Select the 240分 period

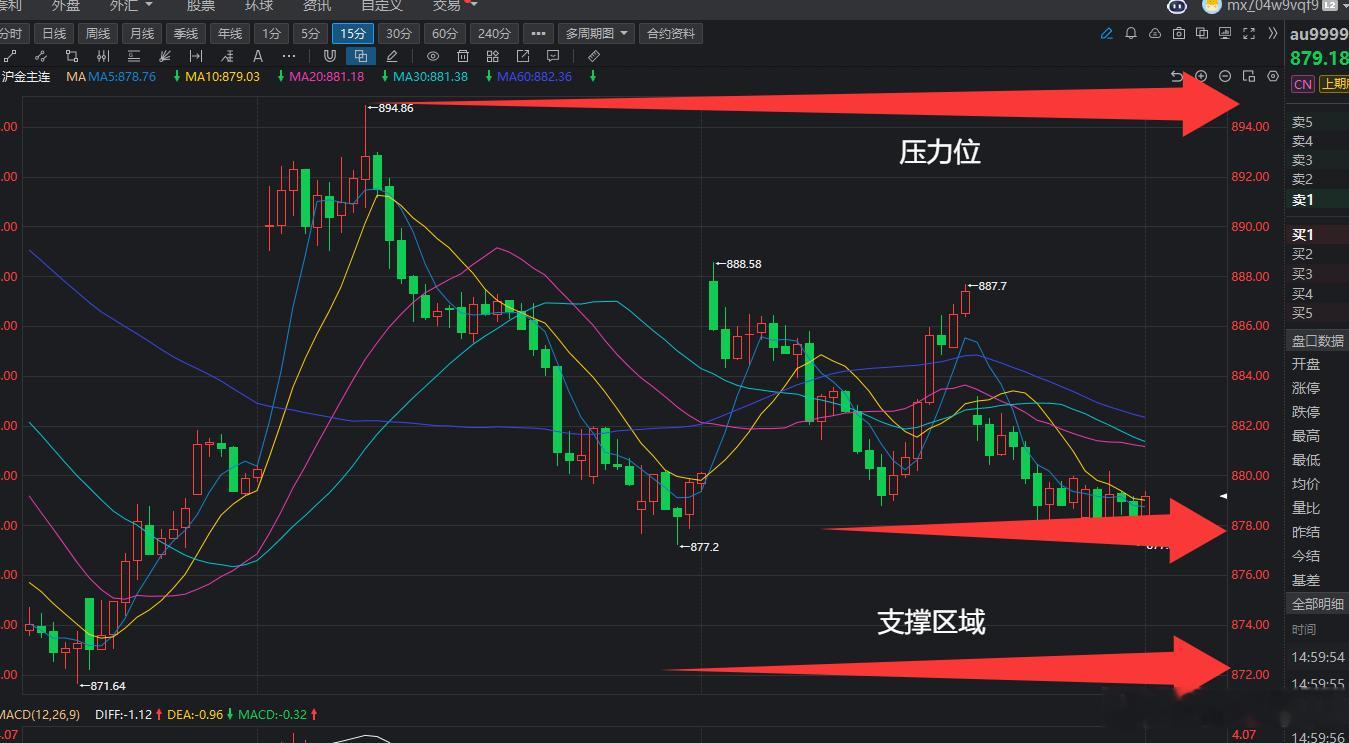click(495, 33)
